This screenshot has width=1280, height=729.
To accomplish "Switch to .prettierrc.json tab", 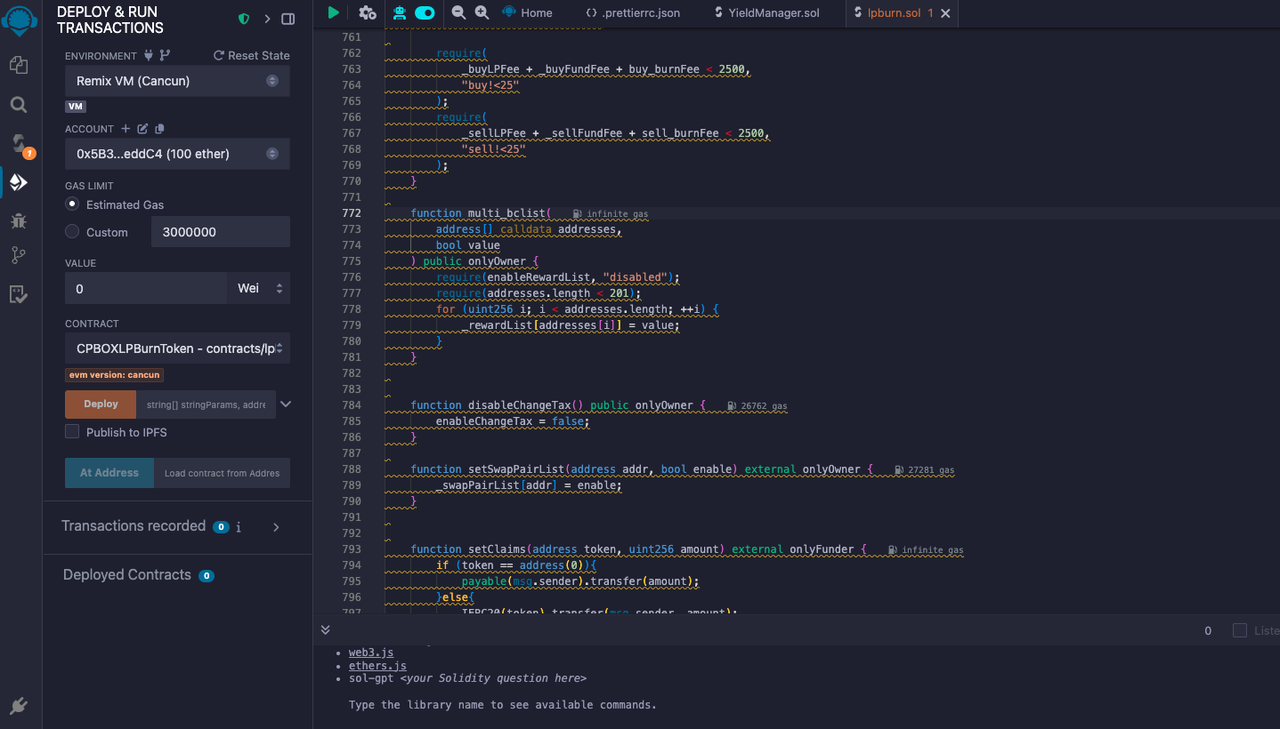I will 632,13.
